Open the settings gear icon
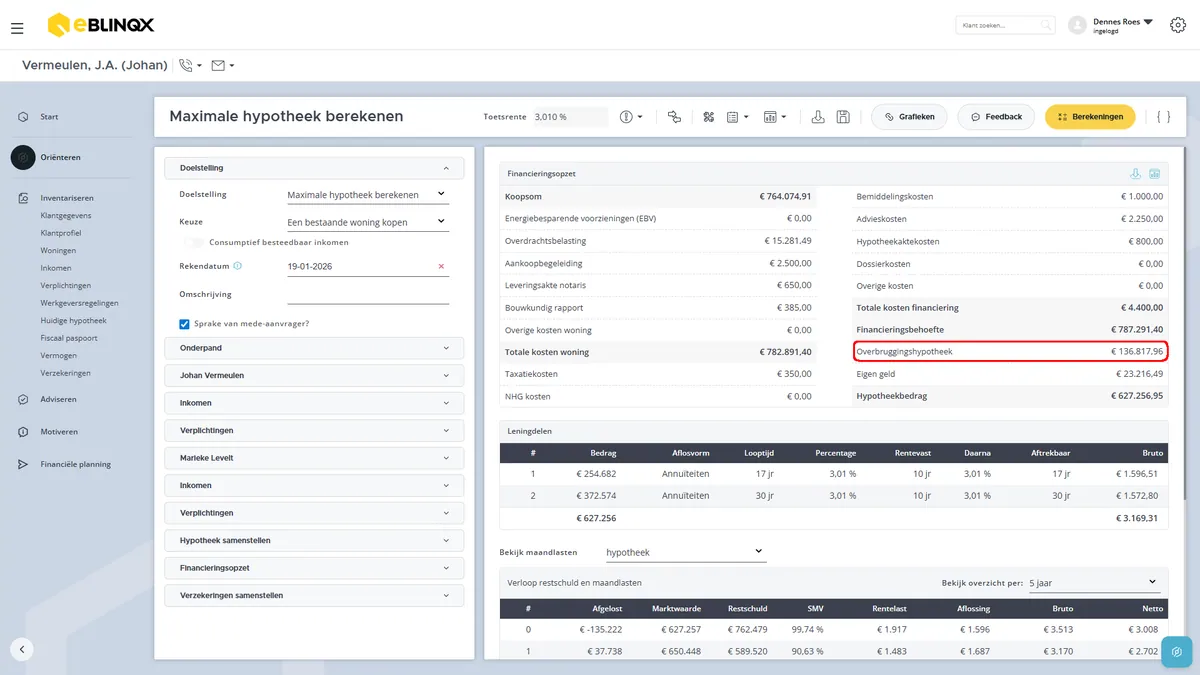The height and width of the screenshot is (675, 1200). tap(1177, 25)
